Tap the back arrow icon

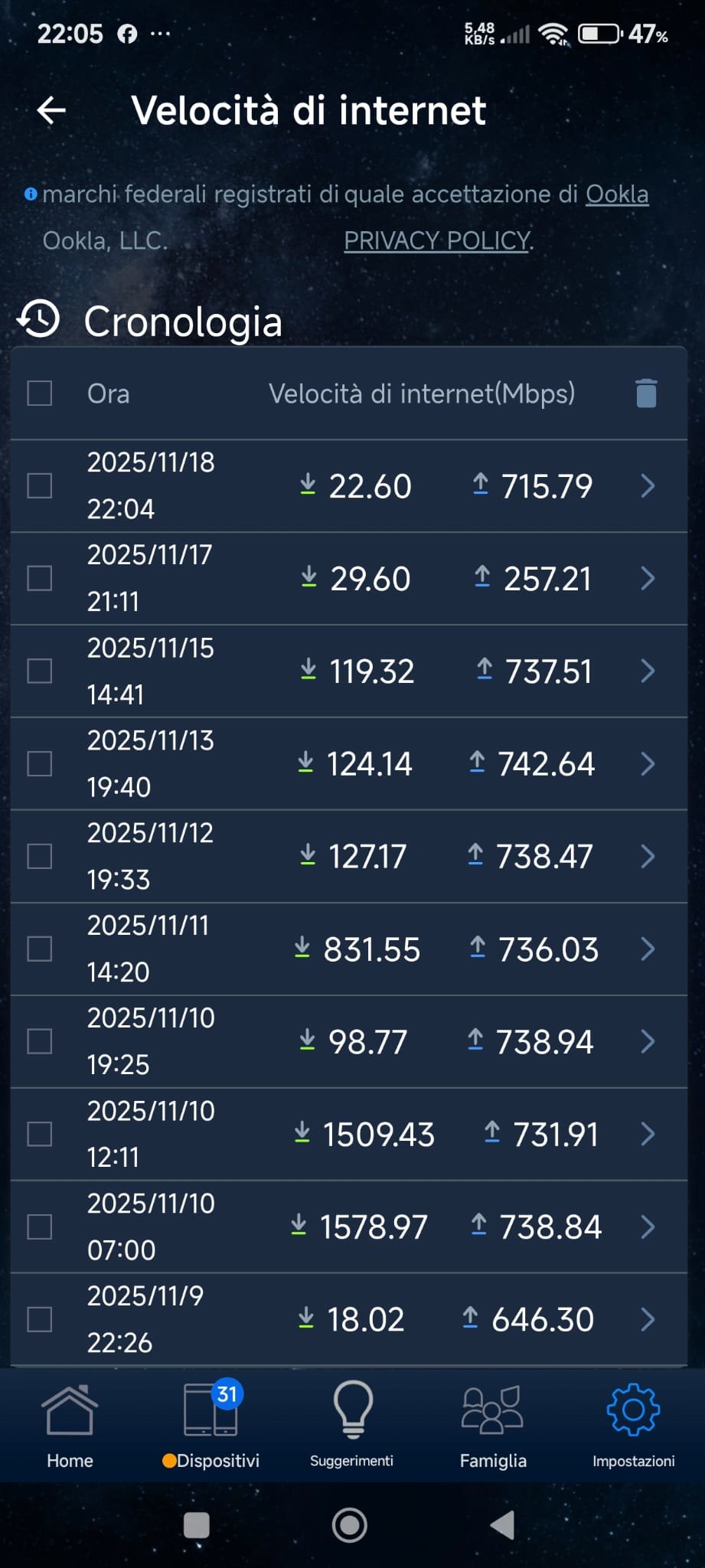(x=51, y=110)
